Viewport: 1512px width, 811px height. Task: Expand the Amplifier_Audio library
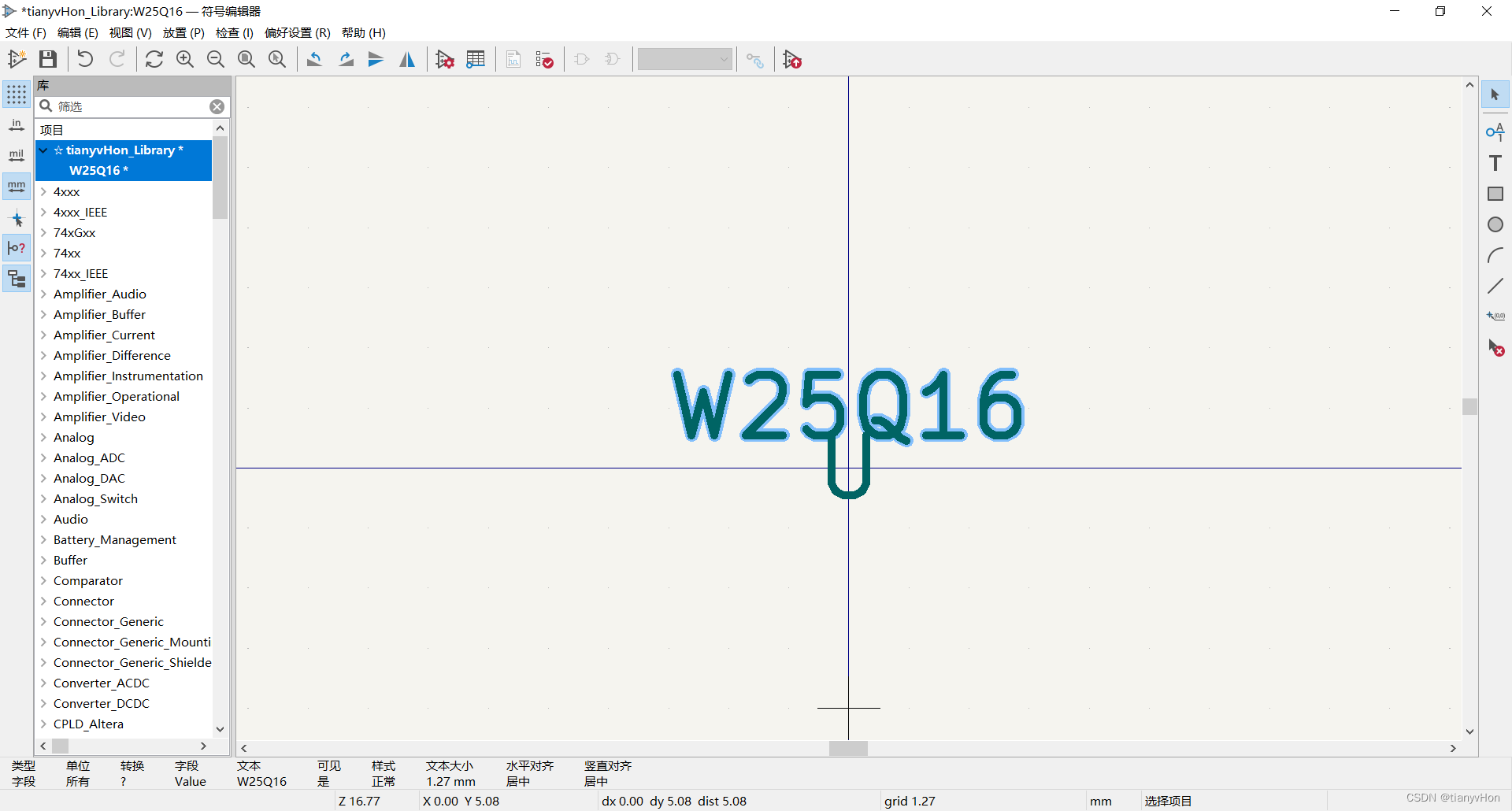43,294
